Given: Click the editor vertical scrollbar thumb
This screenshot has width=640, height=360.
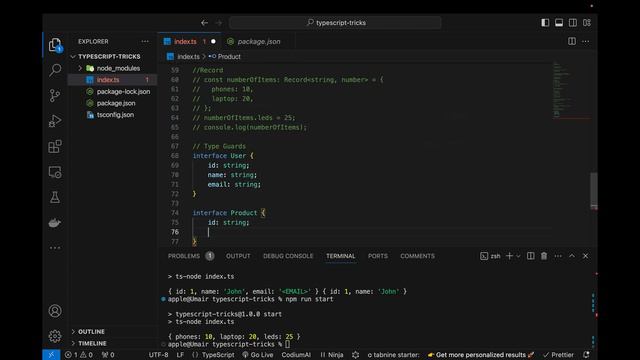Looking at the screenshot, I should coord(594,191).
